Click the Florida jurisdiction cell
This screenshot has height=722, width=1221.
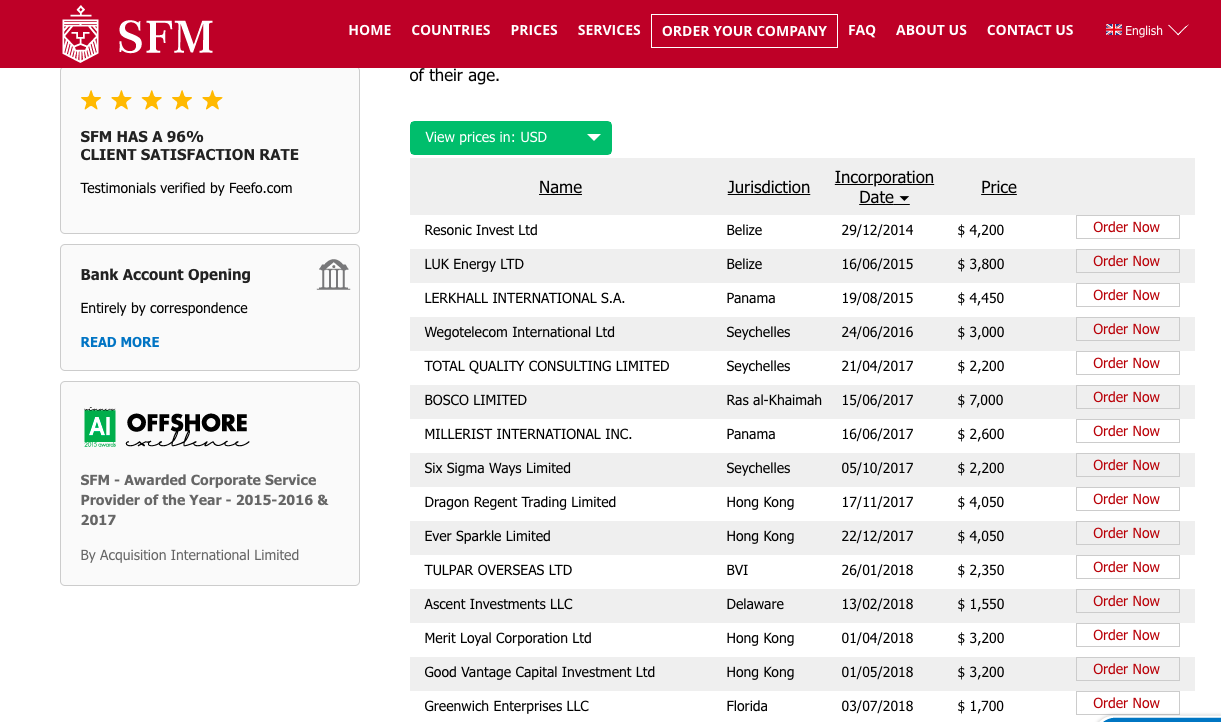point(747,706)
